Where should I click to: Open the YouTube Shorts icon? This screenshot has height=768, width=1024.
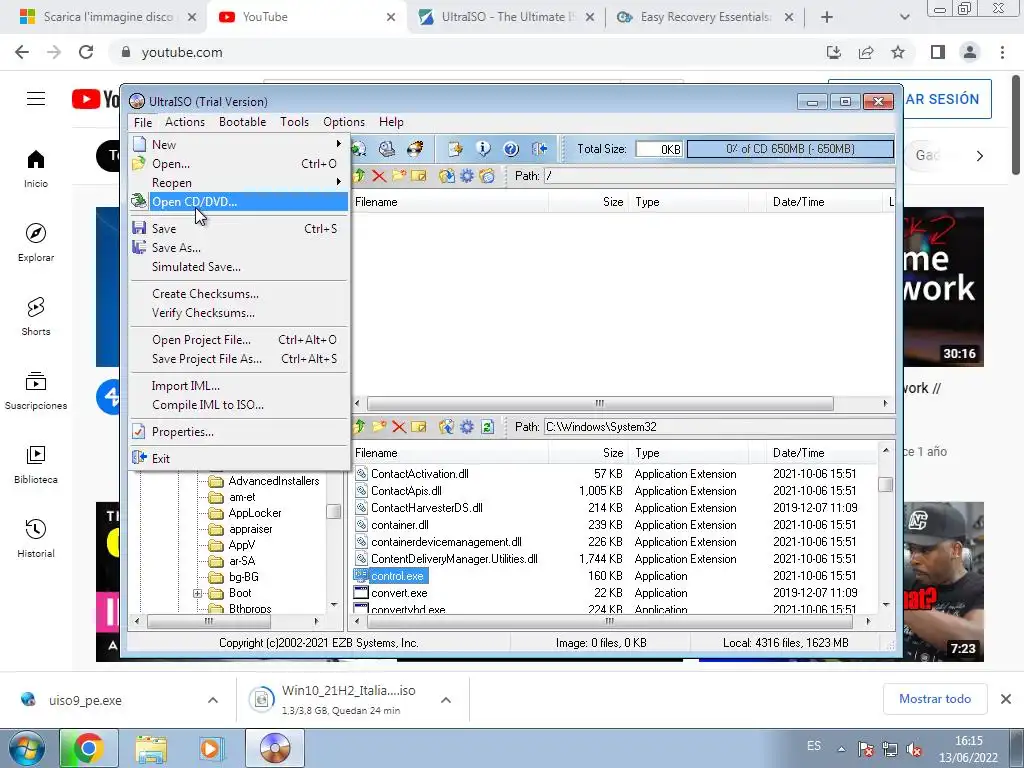pos(36,307)
